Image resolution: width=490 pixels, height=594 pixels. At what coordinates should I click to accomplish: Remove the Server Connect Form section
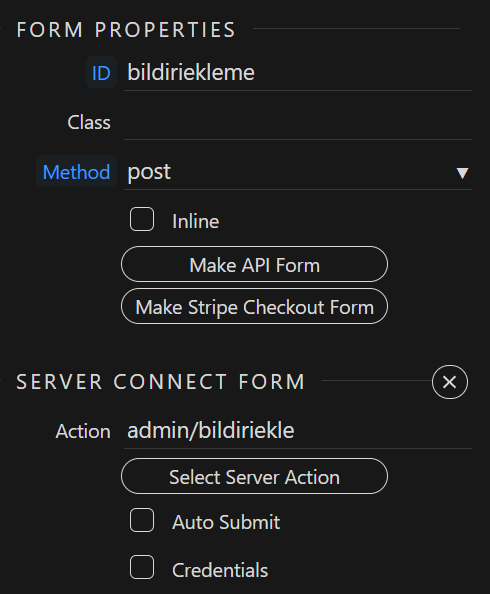click(449, 382)
